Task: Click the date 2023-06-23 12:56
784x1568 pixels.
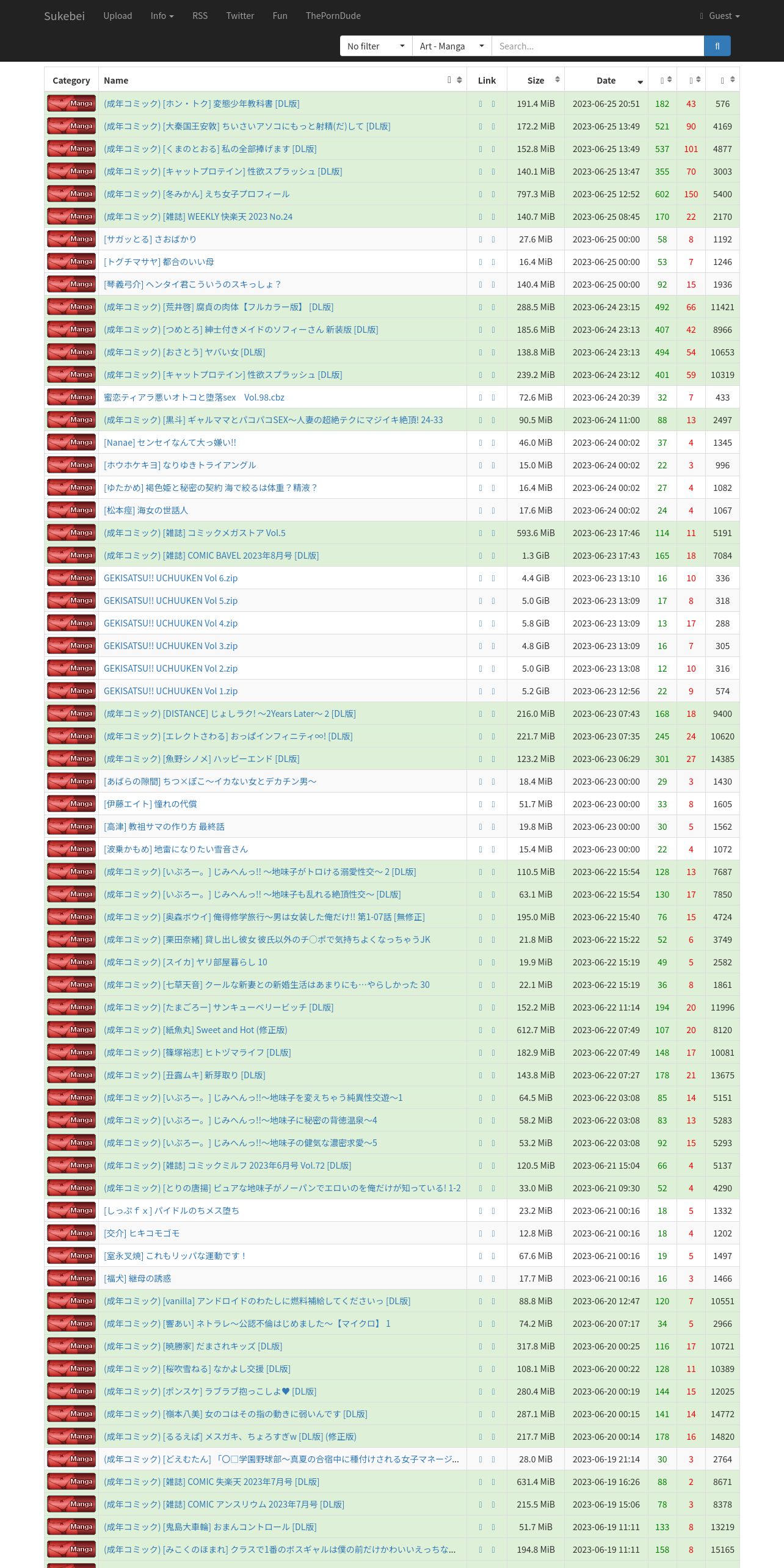Action: pos(606,691)
